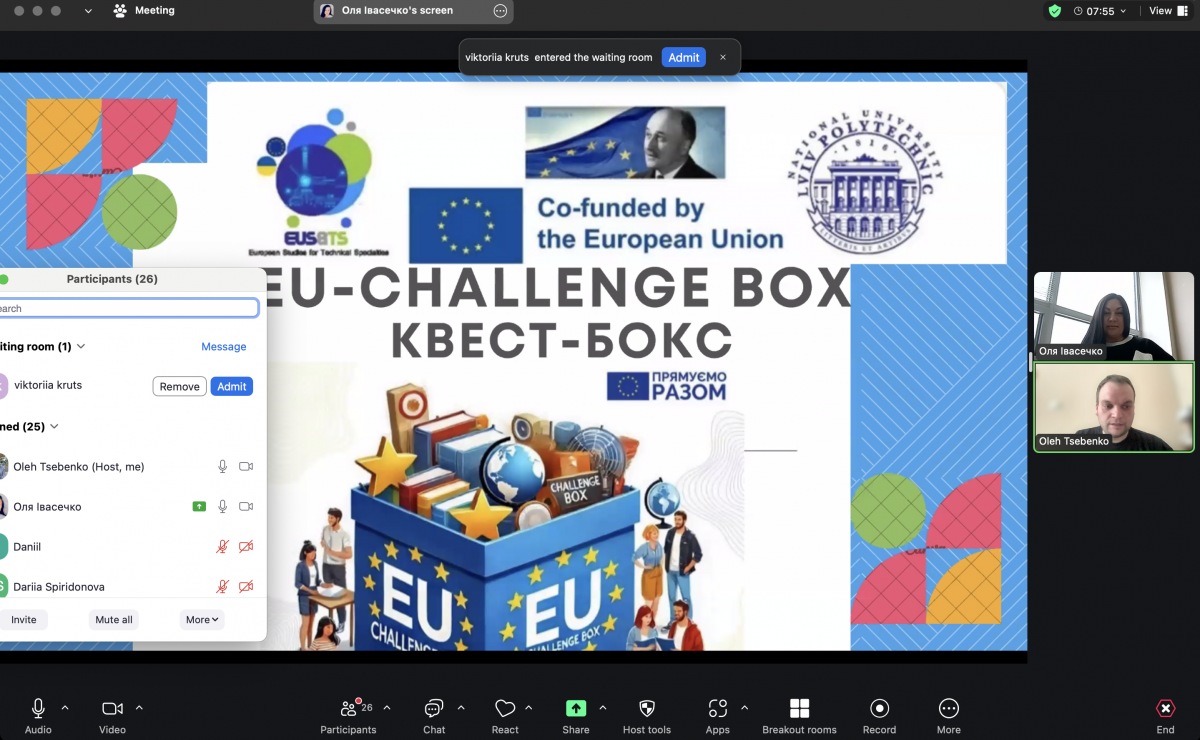Viewport: 1200px width, 740px height.
Task: Click the React heart icon
Action: (x=505, y=709)
